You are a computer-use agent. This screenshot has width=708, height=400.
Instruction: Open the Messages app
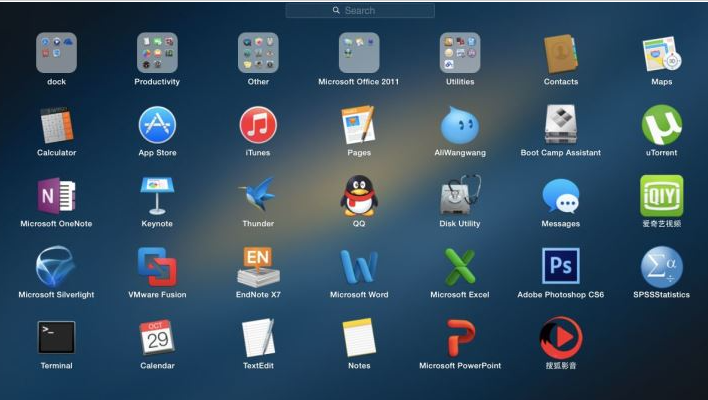[x=561, y=196]
